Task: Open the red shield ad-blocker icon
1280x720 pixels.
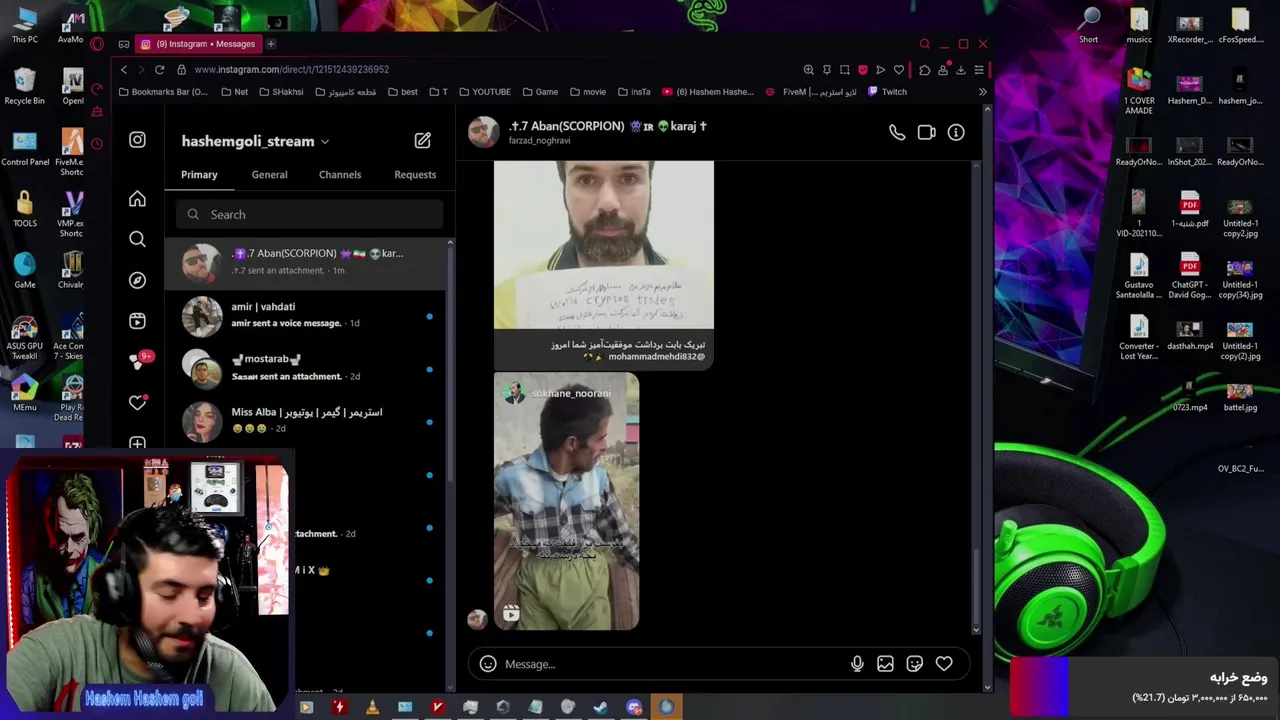Action: (x=863, y=70)
